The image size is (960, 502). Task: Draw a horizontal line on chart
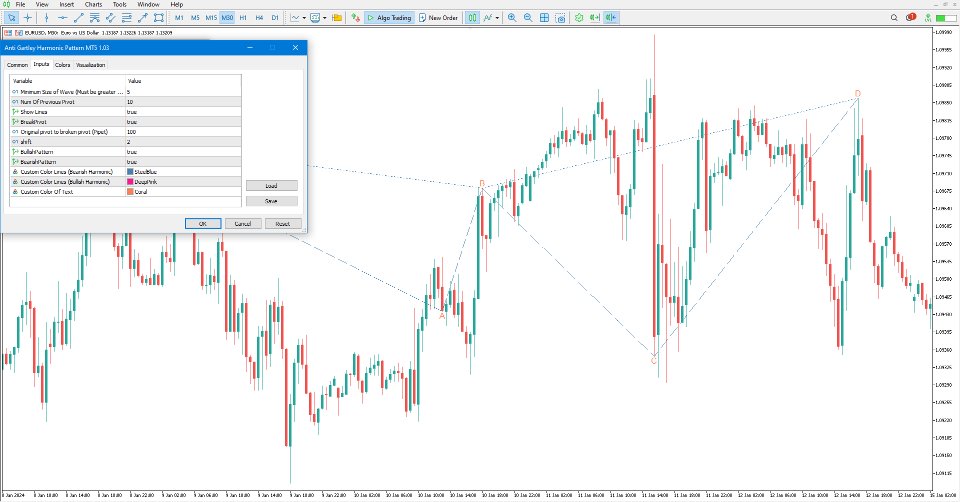pyautogui.click(x=62, y=18)
